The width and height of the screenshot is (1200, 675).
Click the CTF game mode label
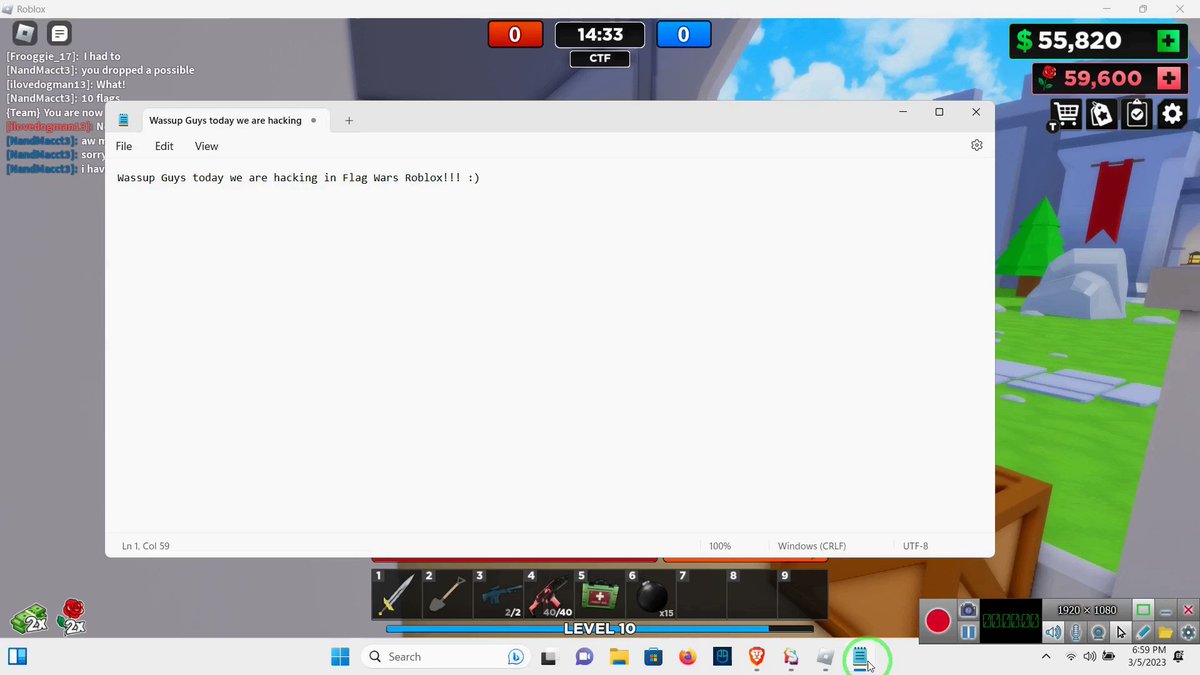pos(600,59)
